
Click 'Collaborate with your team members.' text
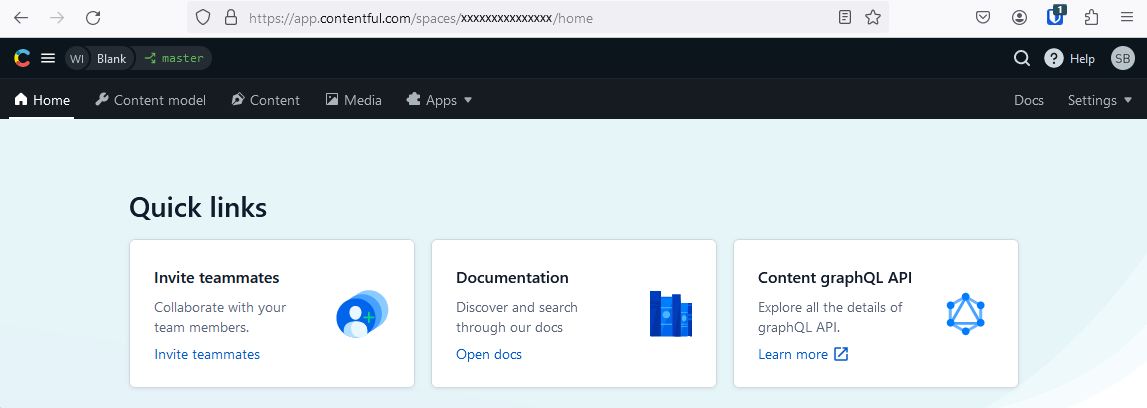point(220,317)
